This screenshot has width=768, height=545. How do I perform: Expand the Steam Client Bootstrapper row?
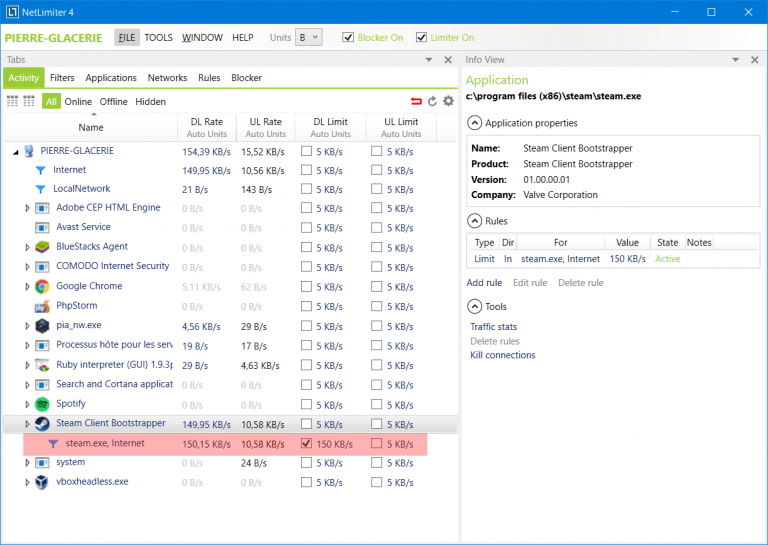[27, 424]
